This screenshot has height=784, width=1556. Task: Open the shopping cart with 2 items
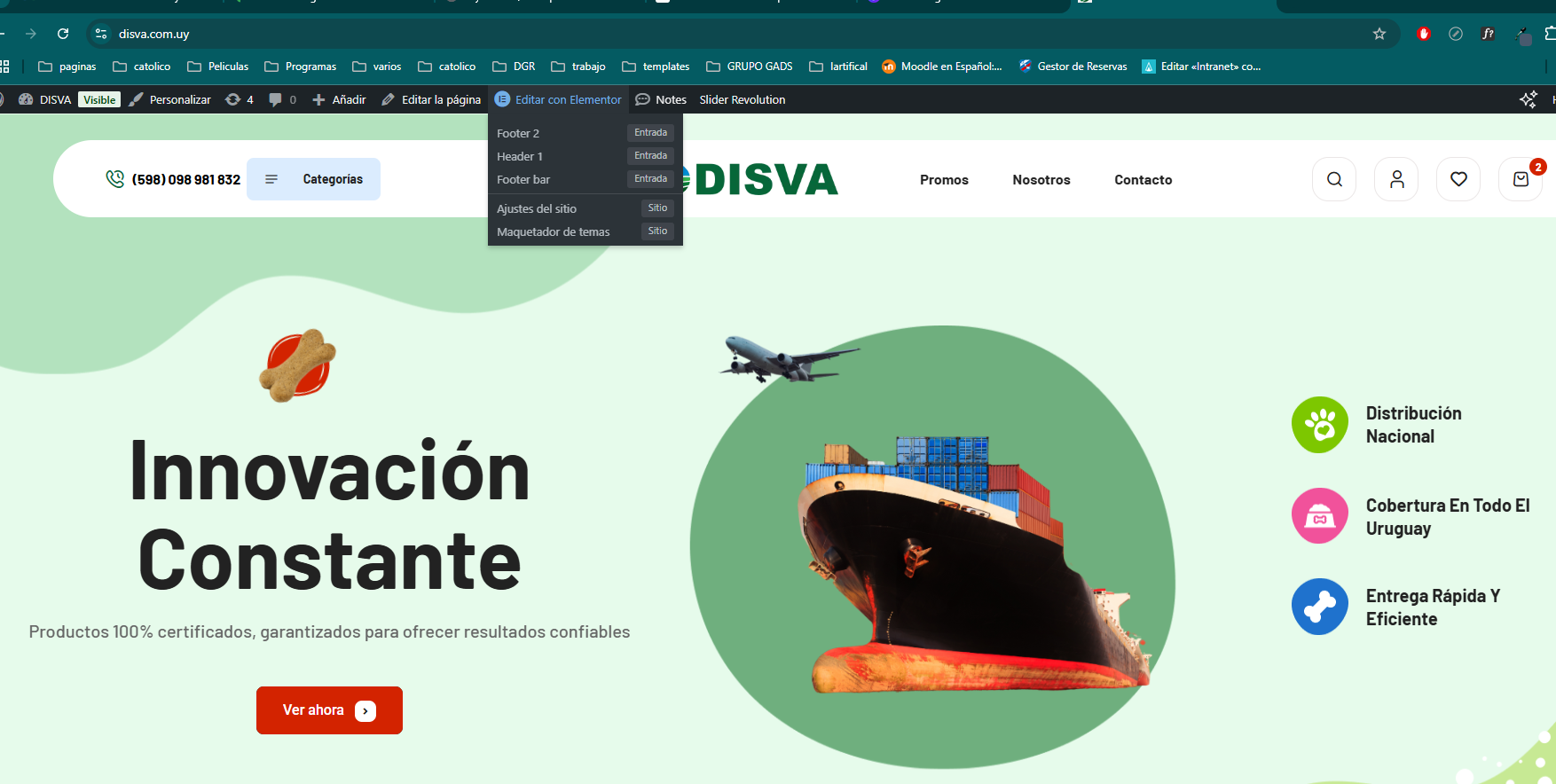tap(1521, 179)
